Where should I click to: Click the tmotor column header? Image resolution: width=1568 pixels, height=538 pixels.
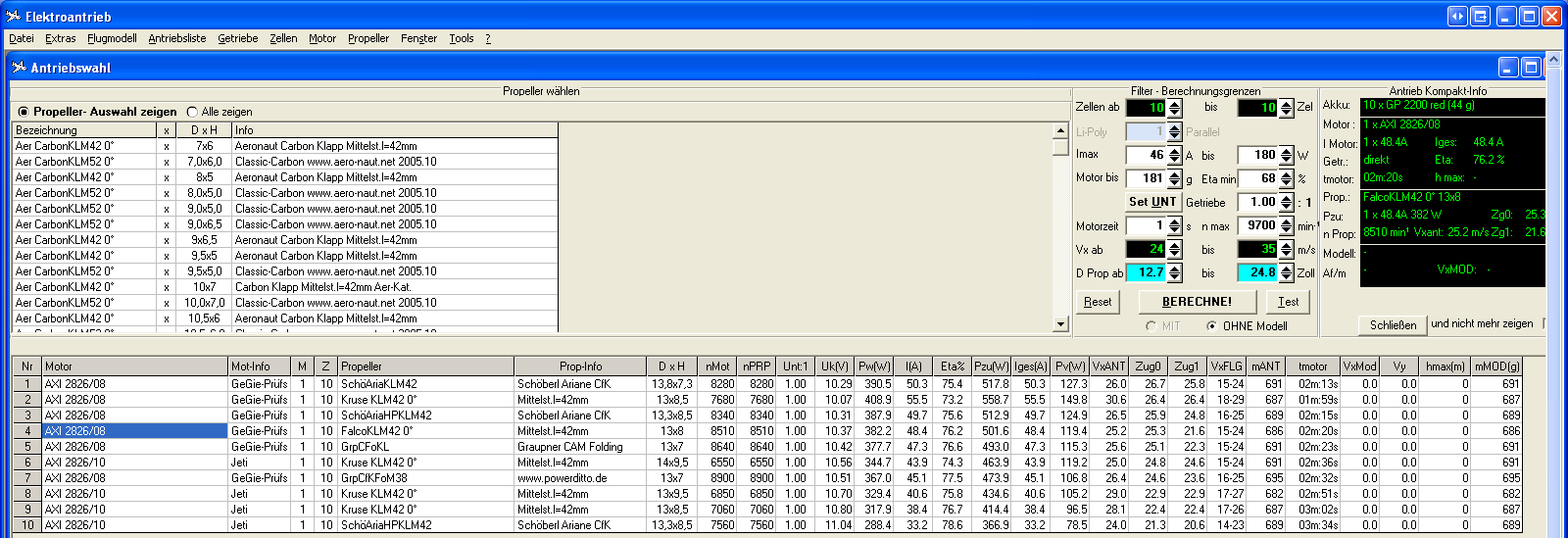tap(1312, 367)
